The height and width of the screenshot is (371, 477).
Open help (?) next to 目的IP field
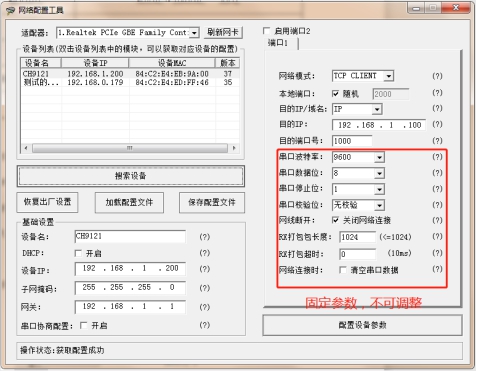click(437, 124)
